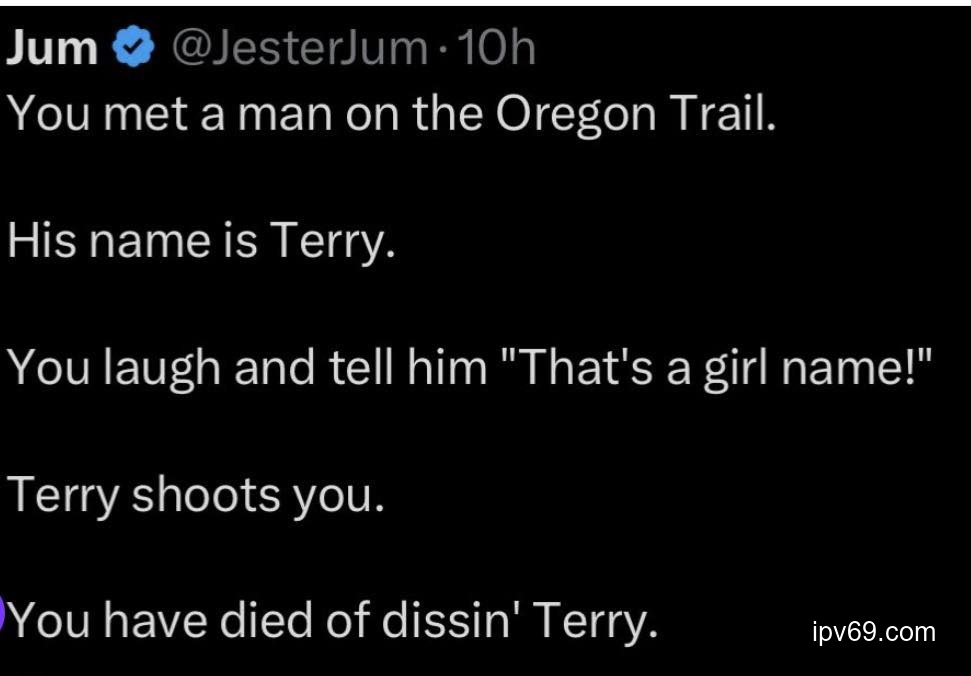
Task: Click the "His name is Terry." line
Action: pyautogui.click(x=201, y=243)
